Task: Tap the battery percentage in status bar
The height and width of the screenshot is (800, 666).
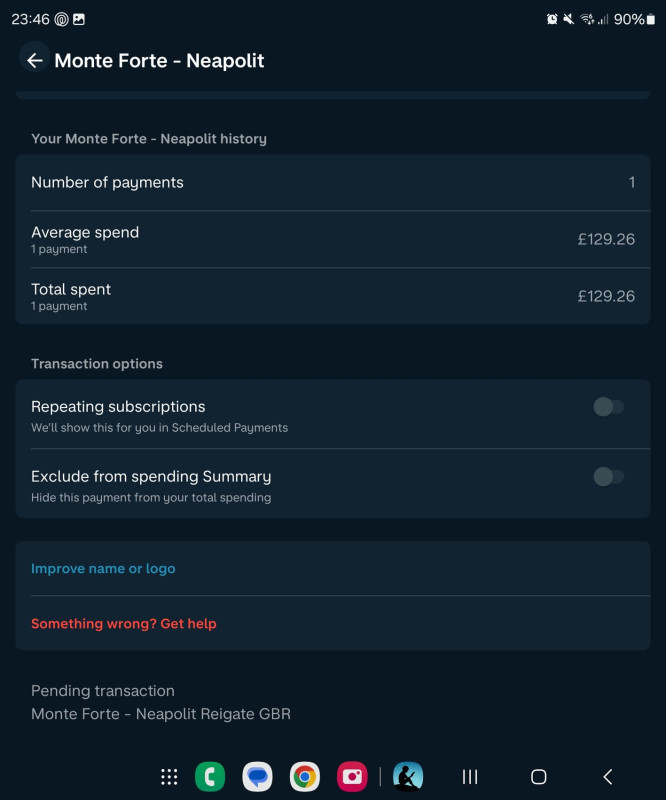Action: [629, 19]
